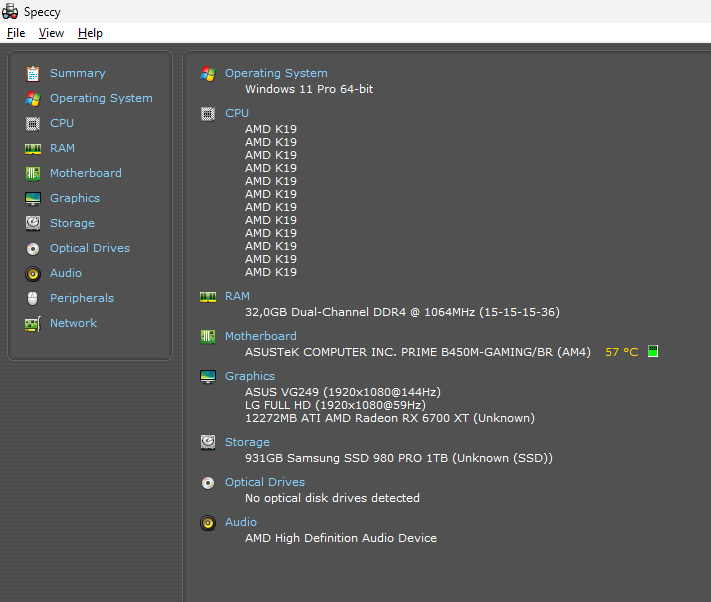Click Storage drive icon in summary panel
711x602 pixels.
[208, 442]
